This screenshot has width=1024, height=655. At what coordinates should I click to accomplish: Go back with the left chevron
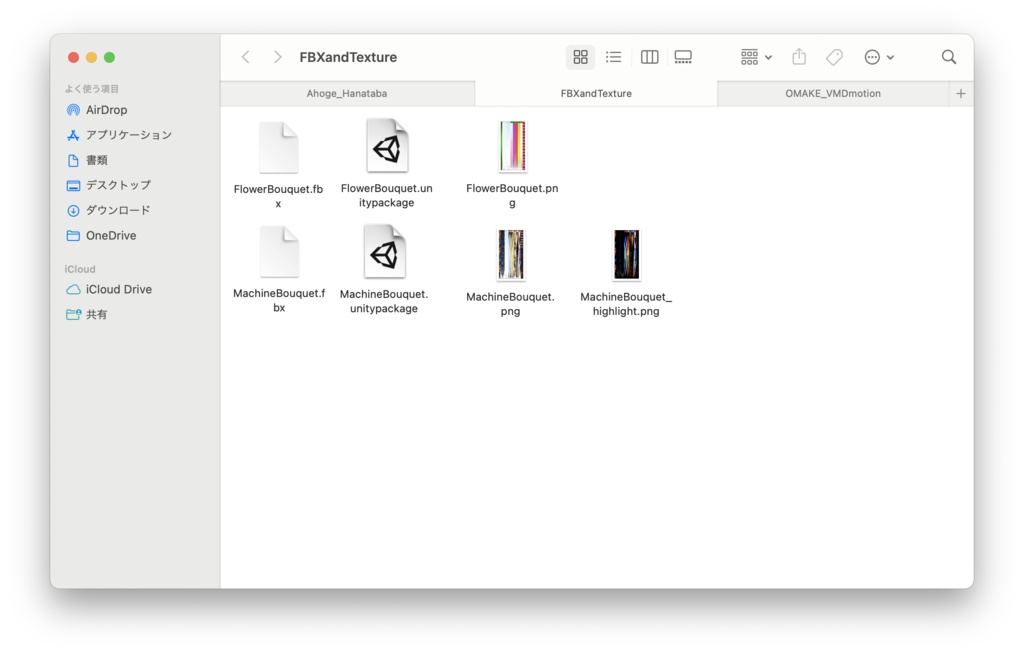246,57
